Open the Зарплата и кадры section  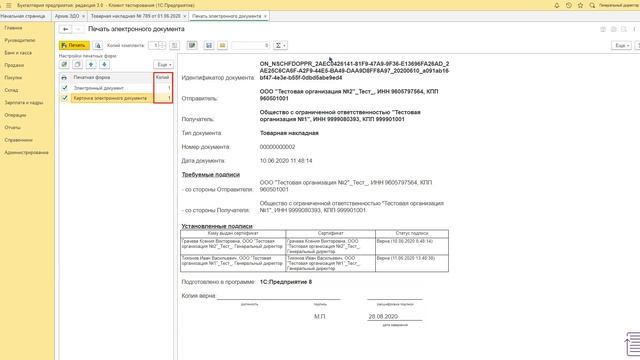[x=24, y=102]
